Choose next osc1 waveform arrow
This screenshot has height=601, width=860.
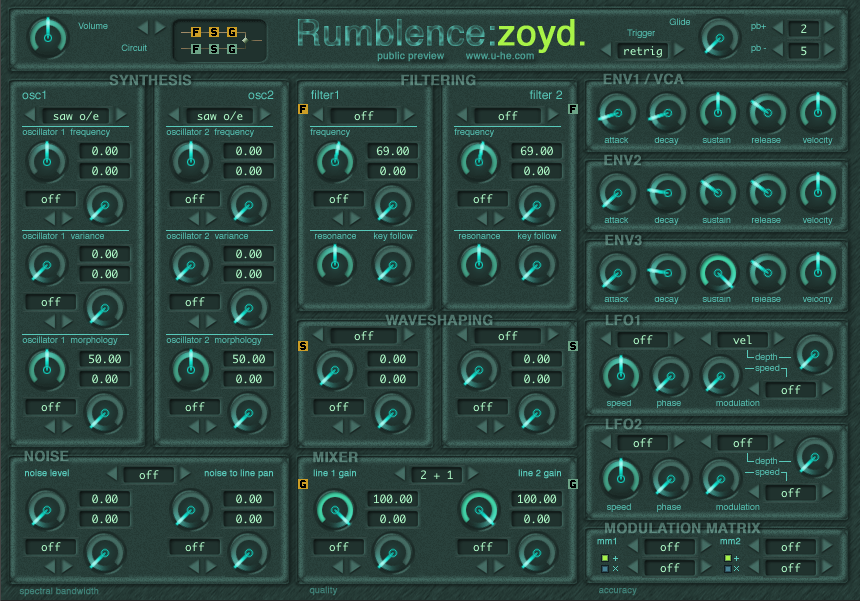coord(121,115)
